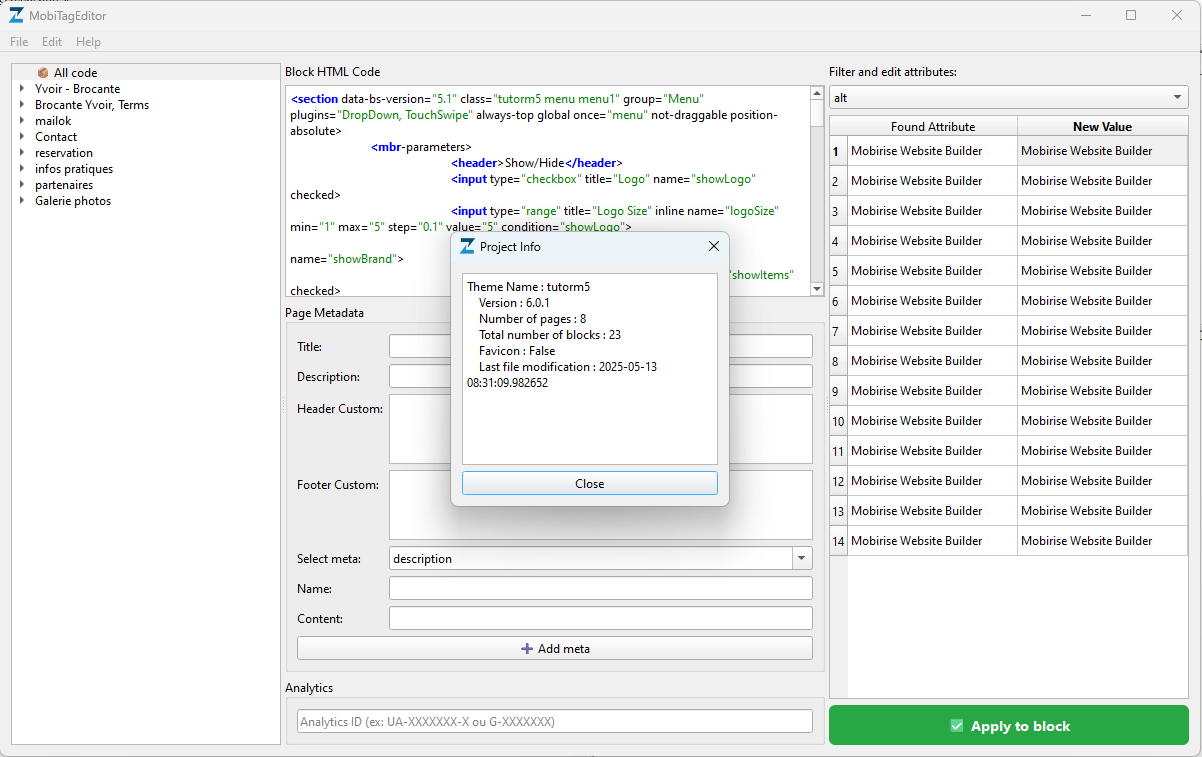Close the Project Info dialog with X

tap(714, 246)
